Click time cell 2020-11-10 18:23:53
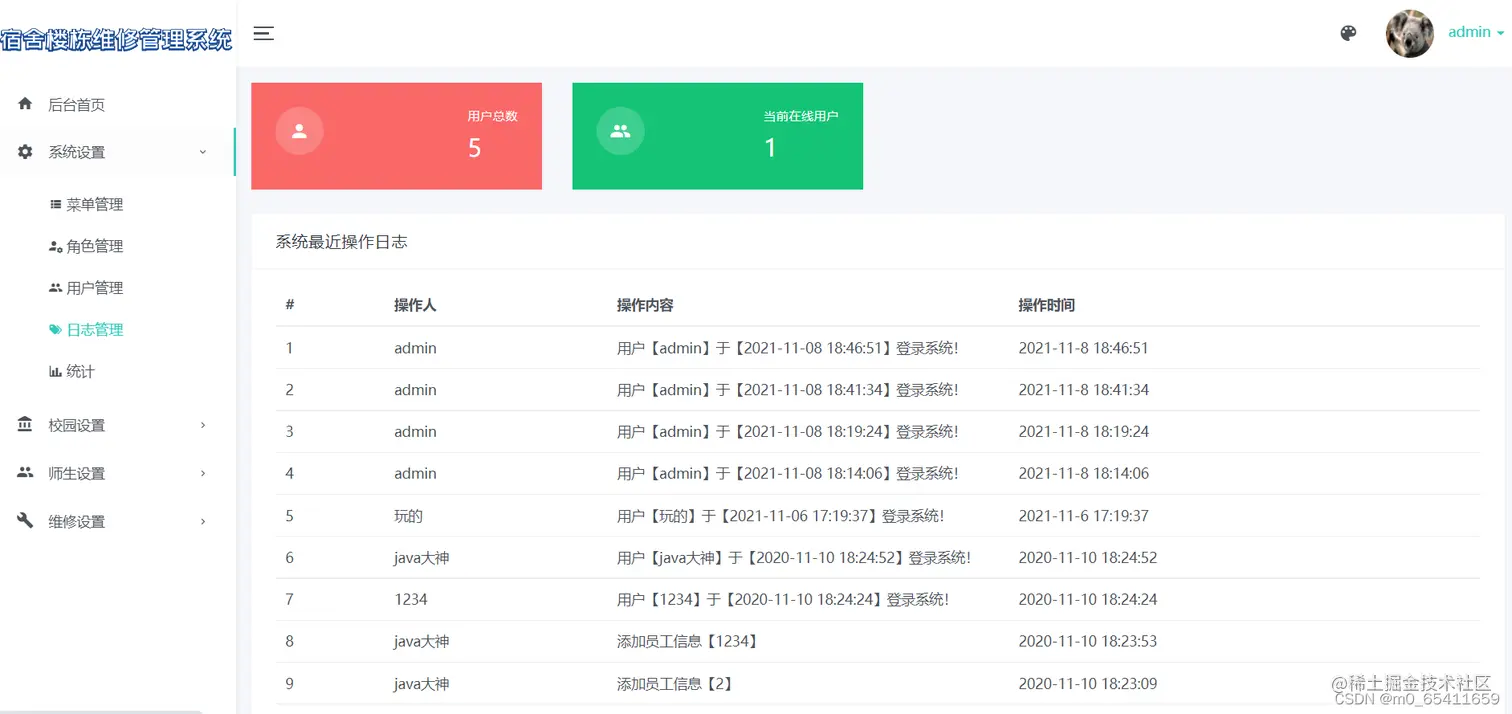Screen dimensions: 1512x714 (1088, 642)
